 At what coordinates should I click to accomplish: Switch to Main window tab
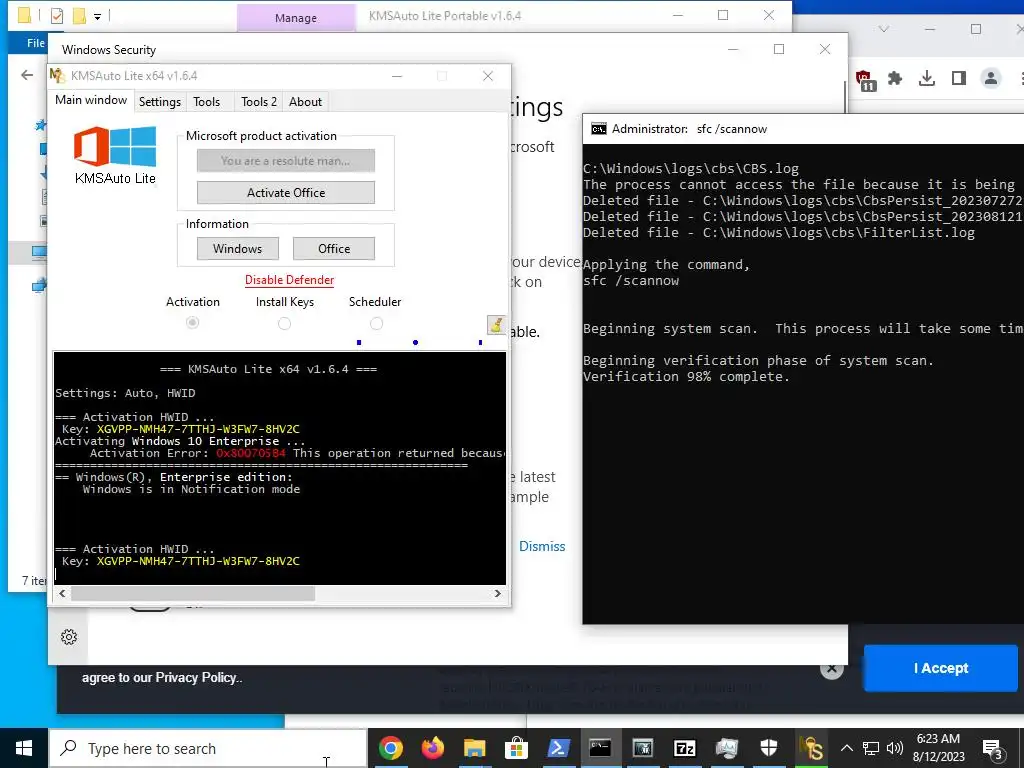coord(91,100)
